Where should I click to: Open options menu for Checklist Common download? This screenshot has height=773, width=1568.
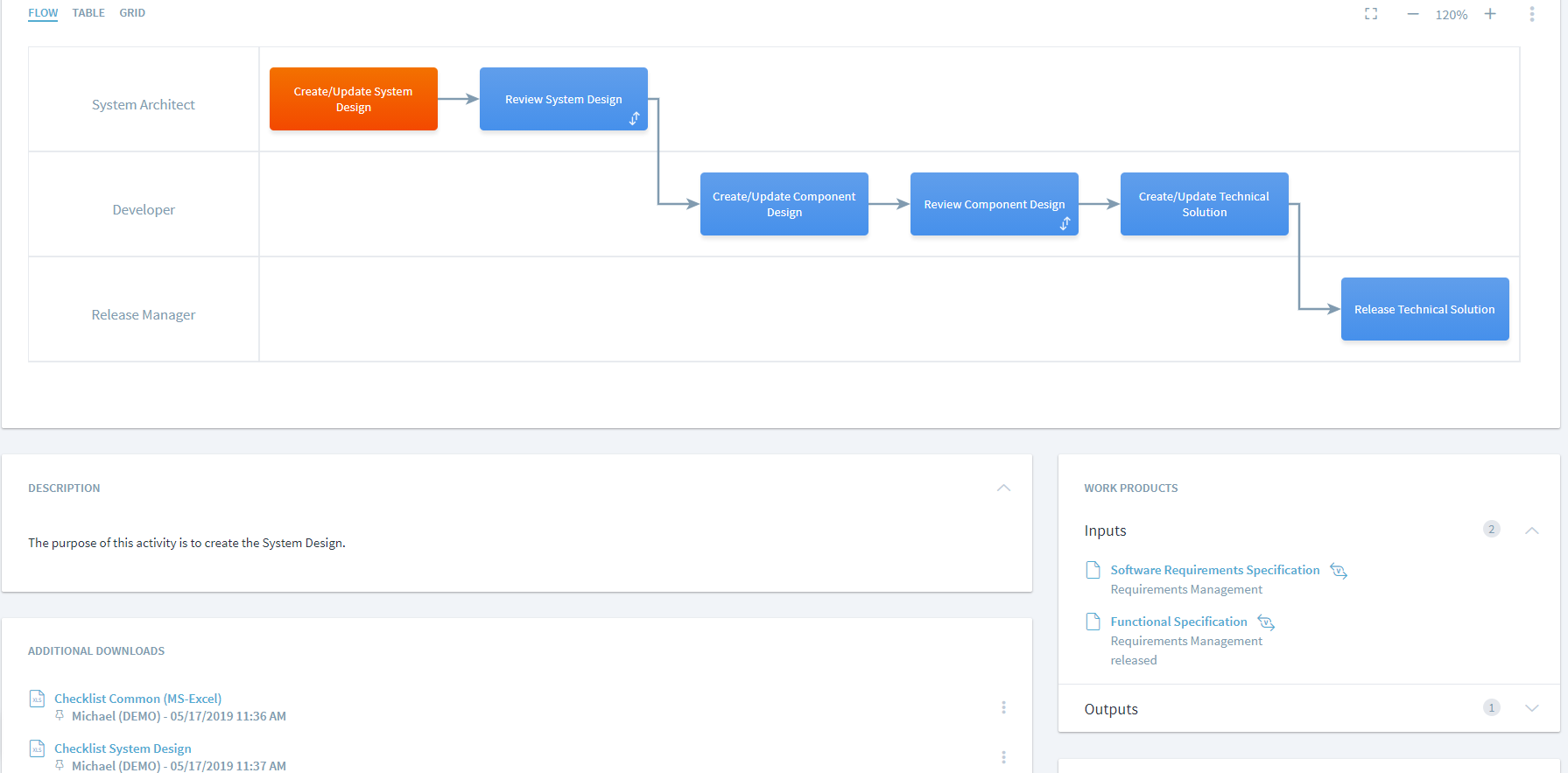[x=1003, y=707]
